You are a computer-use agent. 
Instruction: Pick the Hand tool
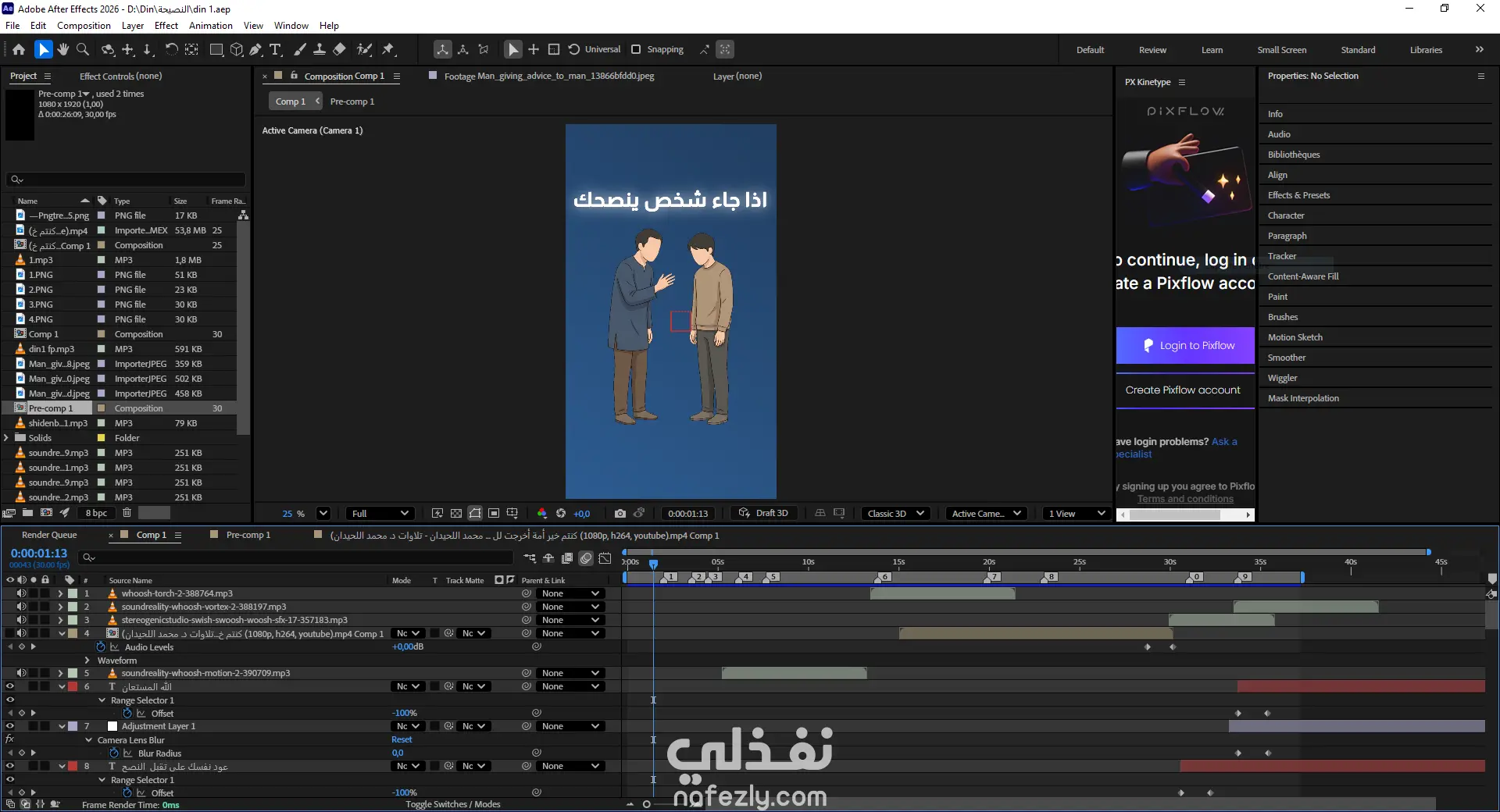point(63,49)
